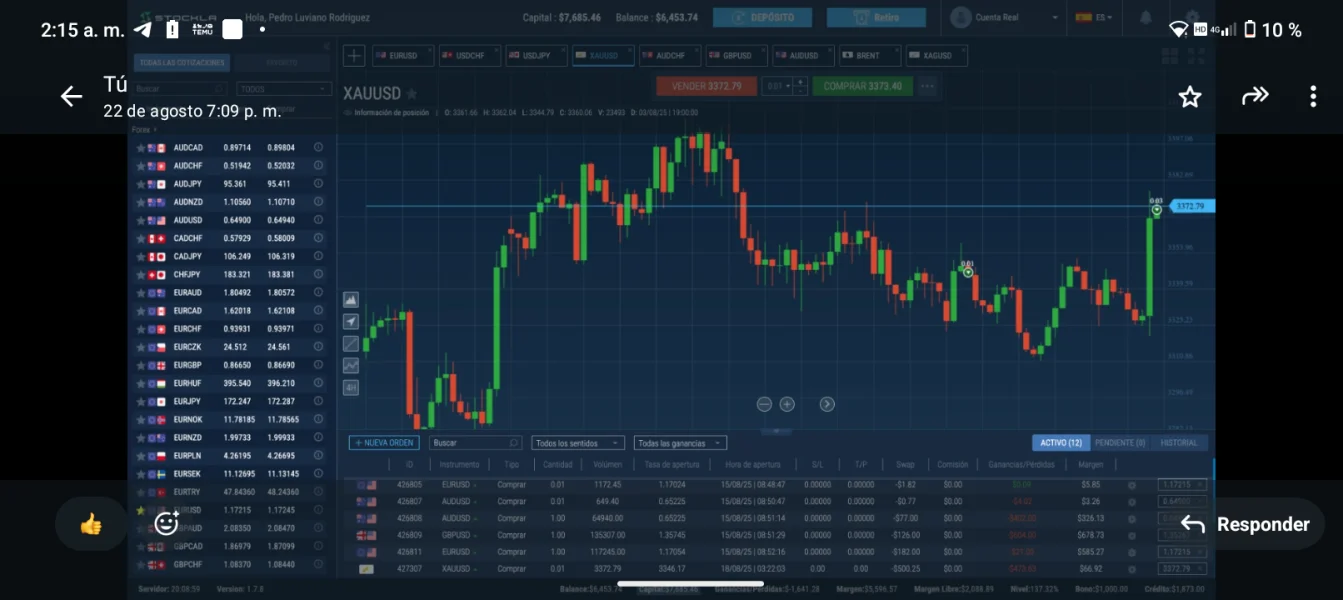Open settings gear for order 427307
Screen dimensions: 1343x600
click(x=1132, y=569)
